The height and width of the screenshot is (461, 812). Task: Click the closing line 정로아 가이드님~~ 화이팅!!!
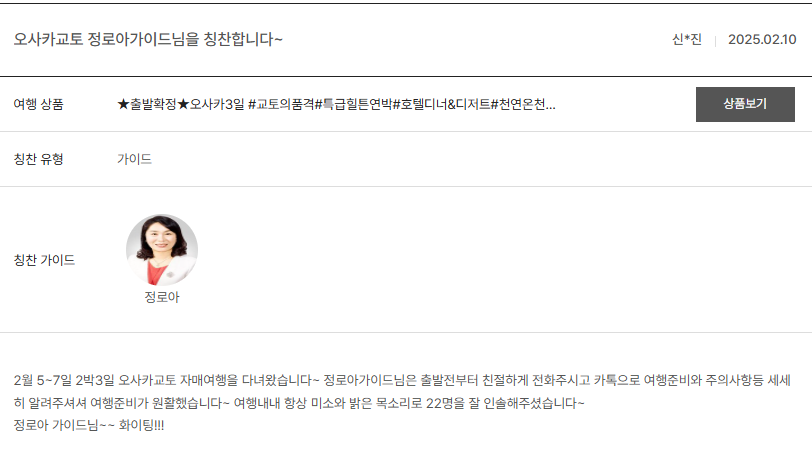(x=89, y=425)
